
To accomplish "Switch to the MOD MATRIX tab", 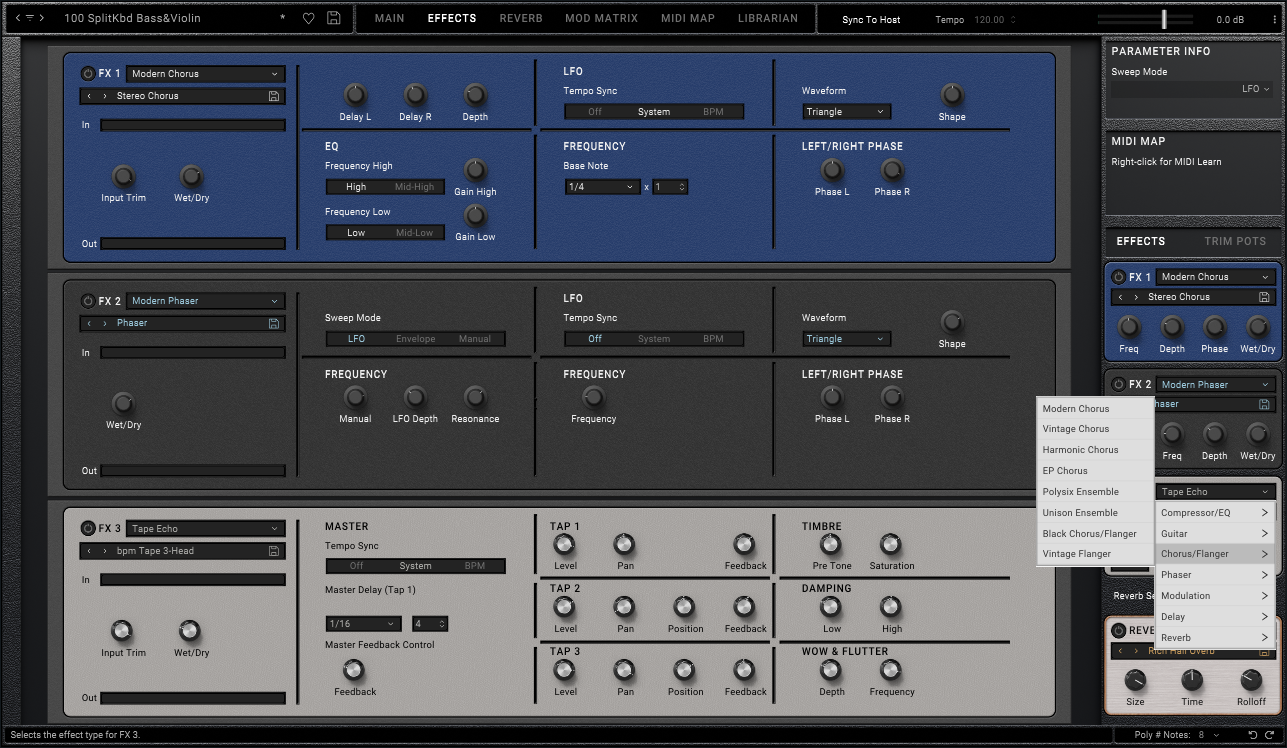I will click(x=601, y=18).
